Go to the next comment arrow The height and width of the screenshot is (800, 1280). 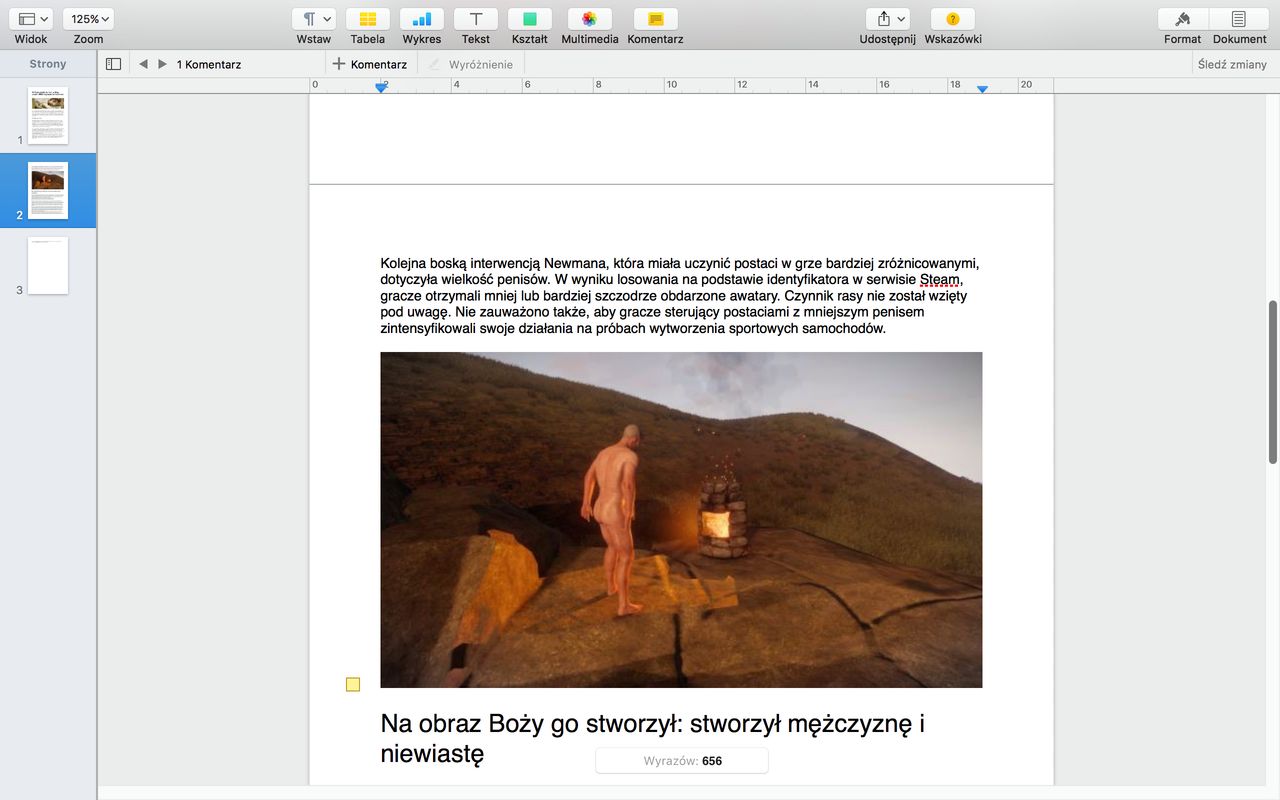pos(162,64)
